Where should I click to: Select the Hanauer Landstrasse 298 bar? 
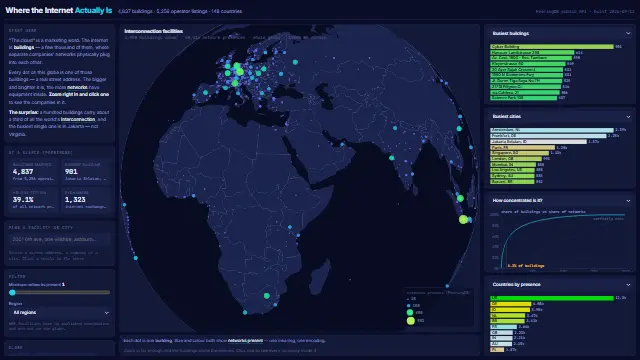coord(532,52)
